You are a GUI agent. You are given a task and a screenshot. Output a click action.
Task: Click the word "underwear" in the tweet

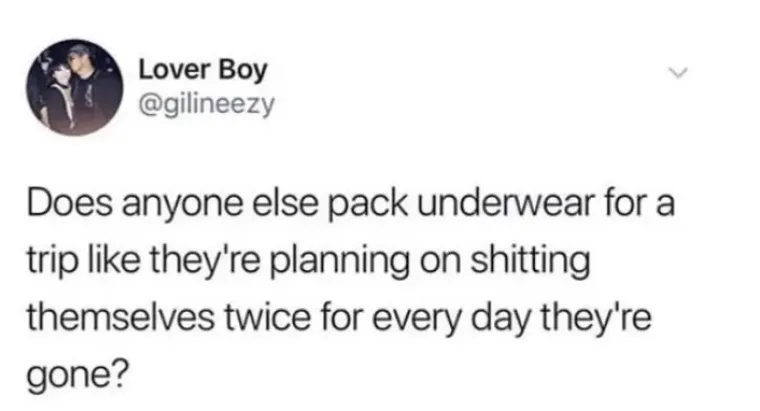(504, 204)
